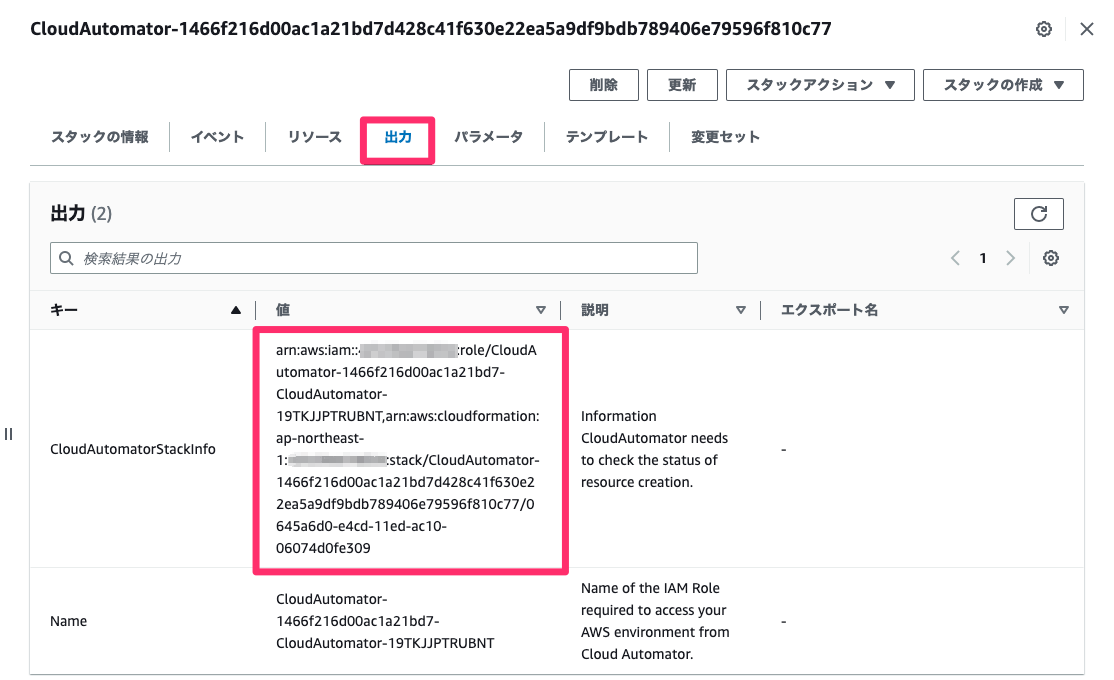Click page number 1 in pagination
This screenshot has width=1114, height=680.
click(983, 258)
